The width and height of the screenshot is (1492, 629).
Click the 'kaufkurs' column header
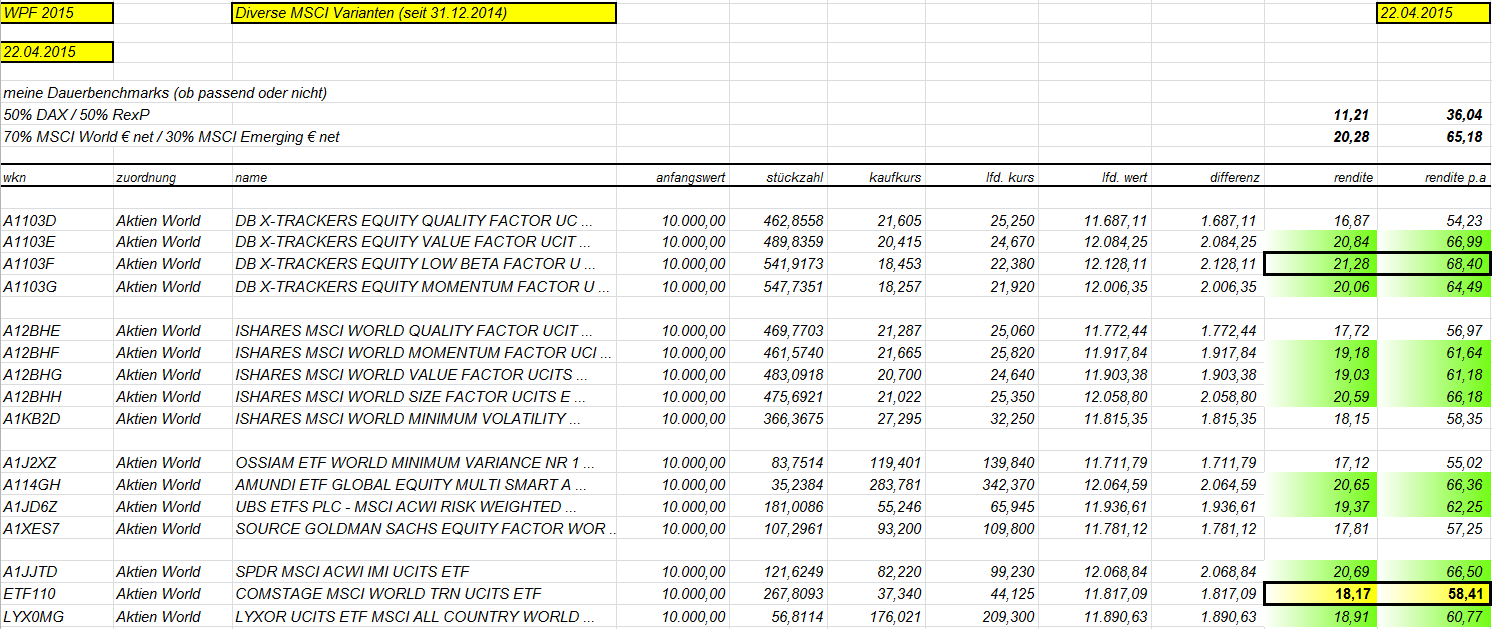(x=895, y=177)
